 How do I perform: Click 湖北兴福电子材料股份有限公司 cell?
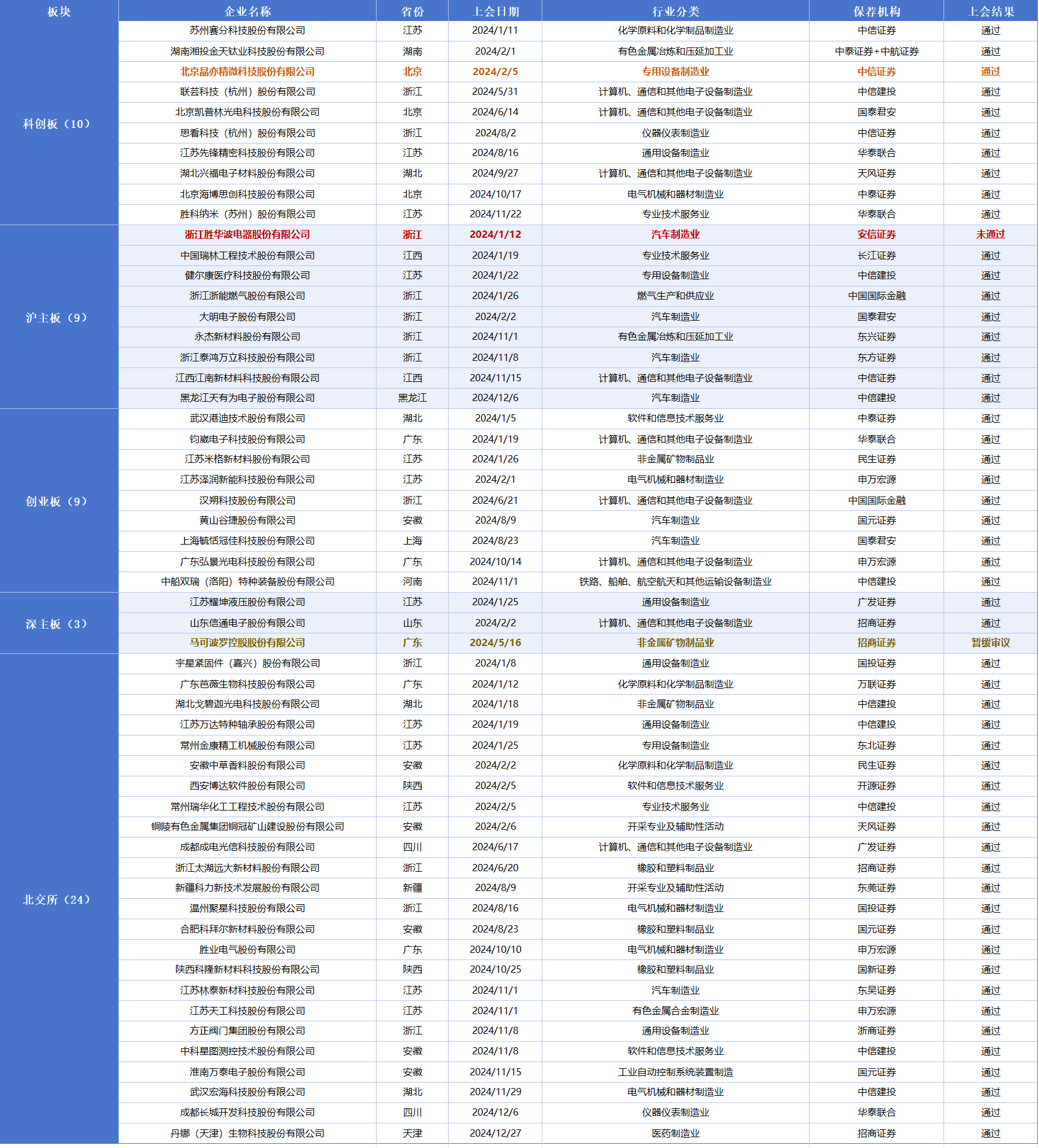[247, 174]
